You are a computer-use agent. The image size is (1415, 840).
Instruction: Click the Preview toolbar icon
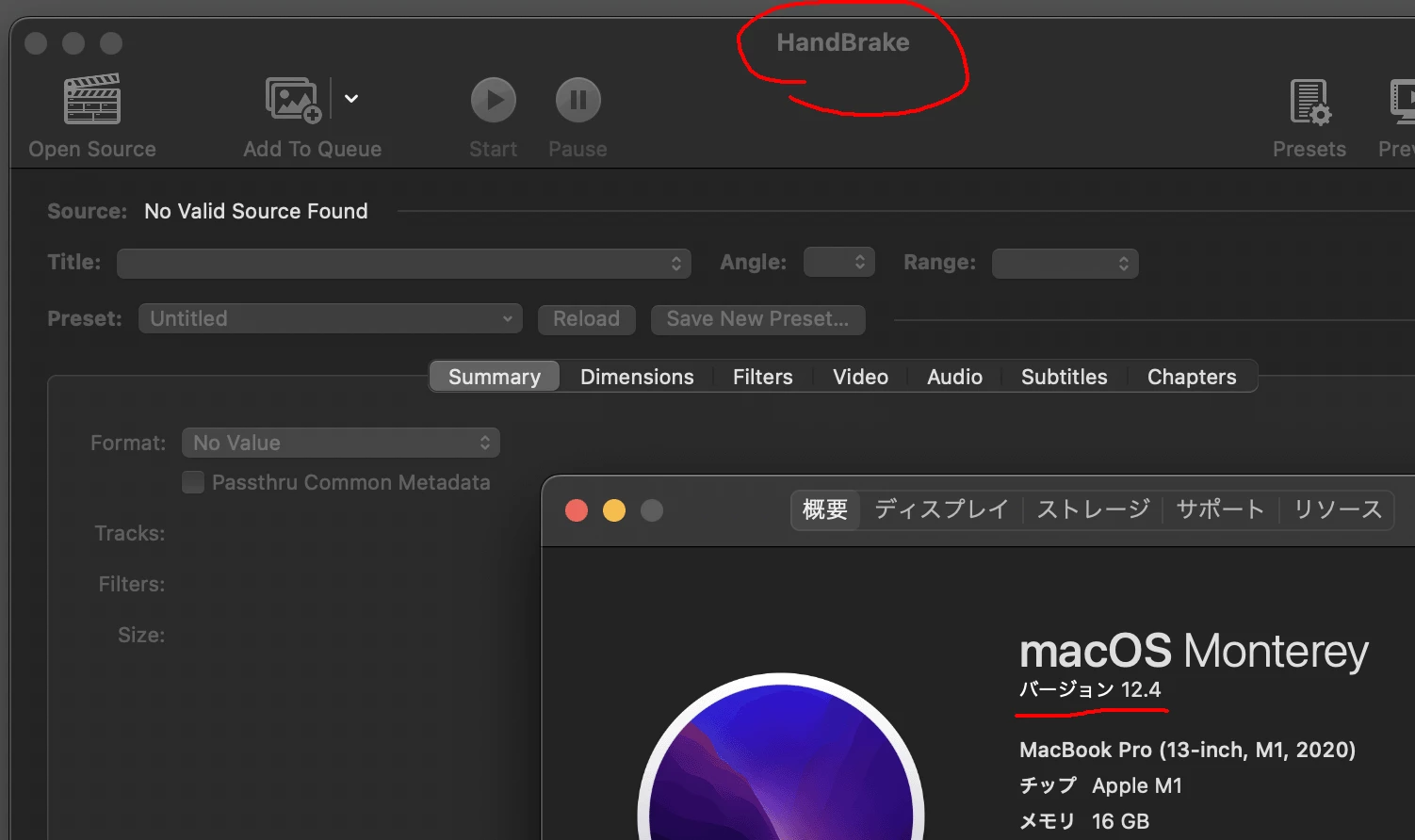coord(1402,101)
